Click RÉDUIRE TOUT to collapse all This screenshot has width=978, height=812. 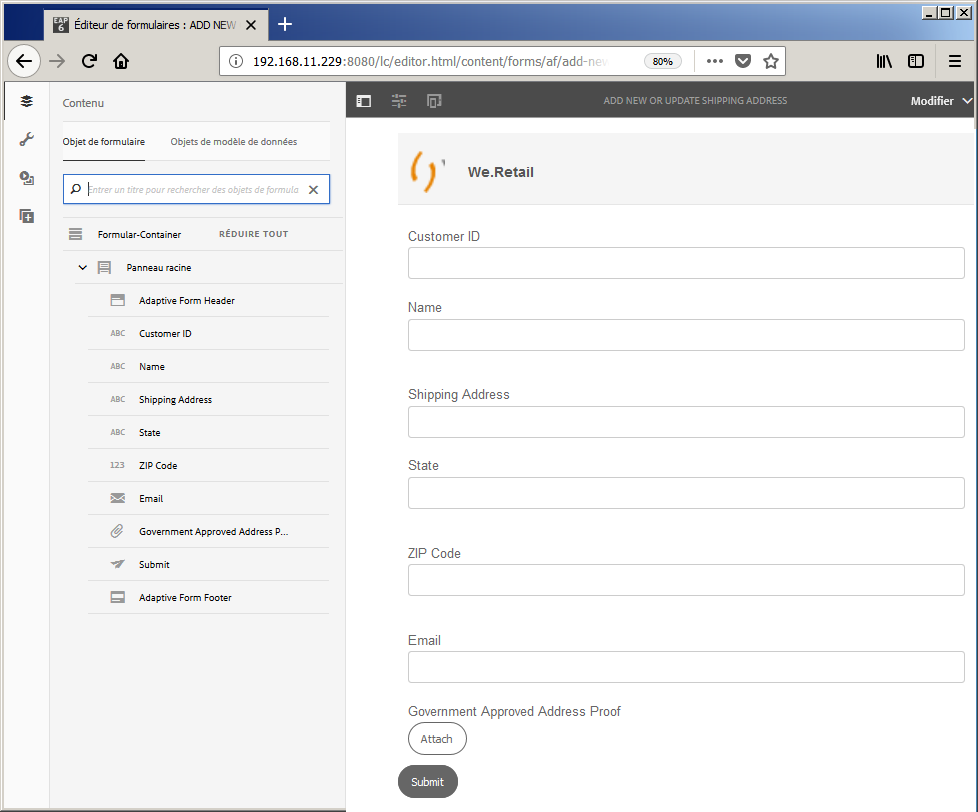point(253,234)
